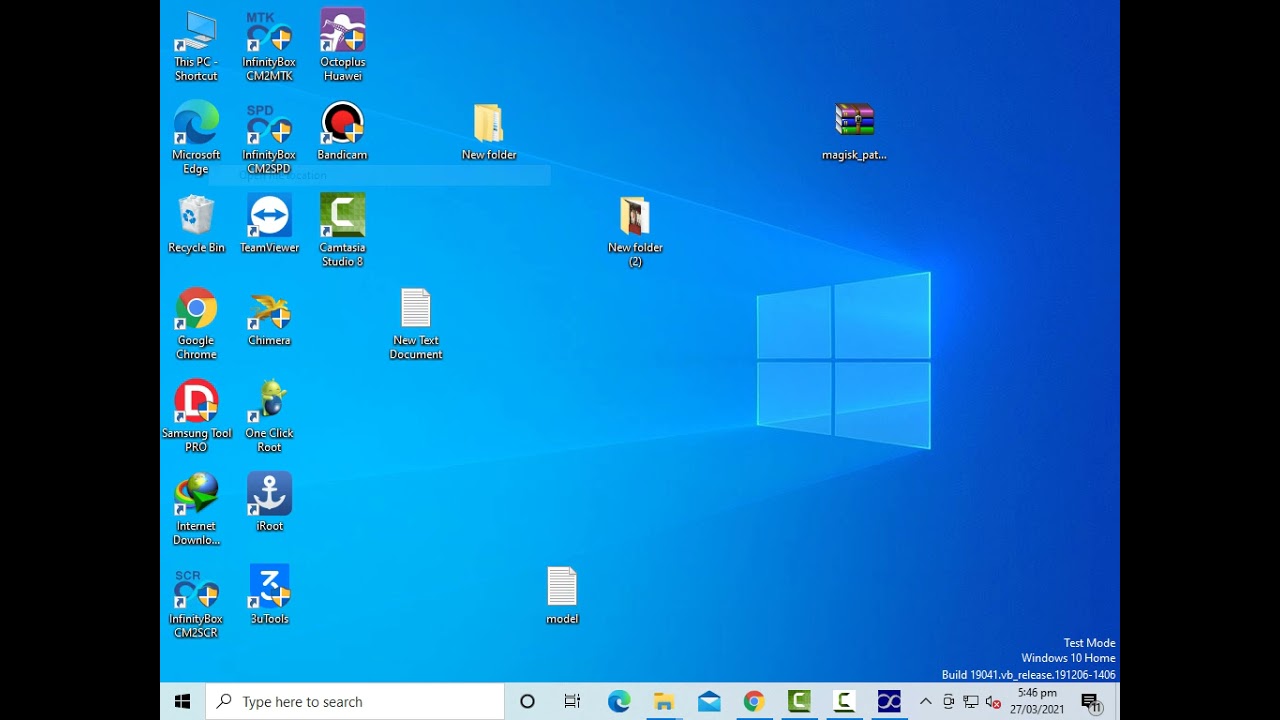Select New Text Document file
The width and height of the screenshot is (1280, 720).
416,324
